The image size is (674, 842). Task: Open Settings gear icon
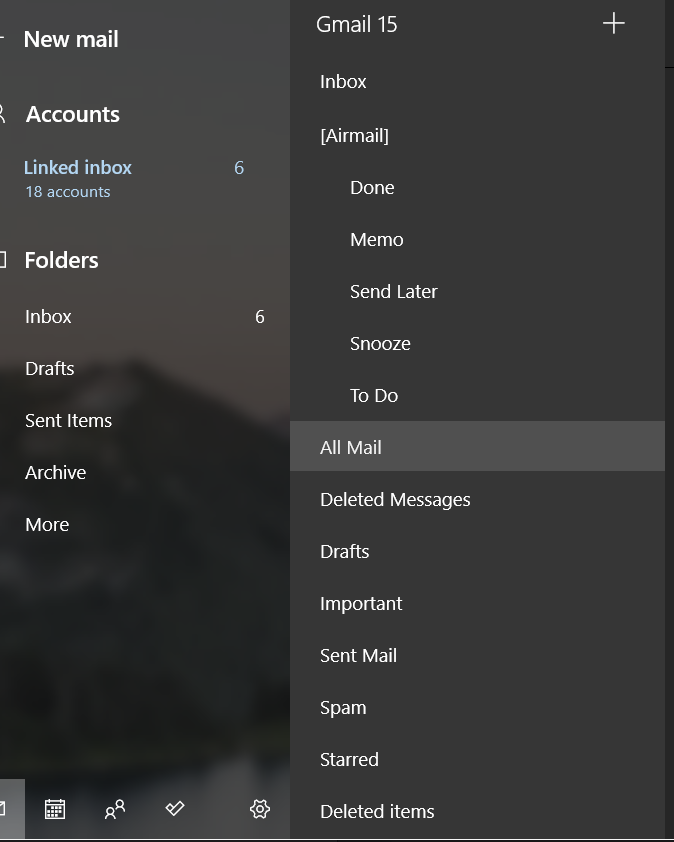click(x=260, y=809)
